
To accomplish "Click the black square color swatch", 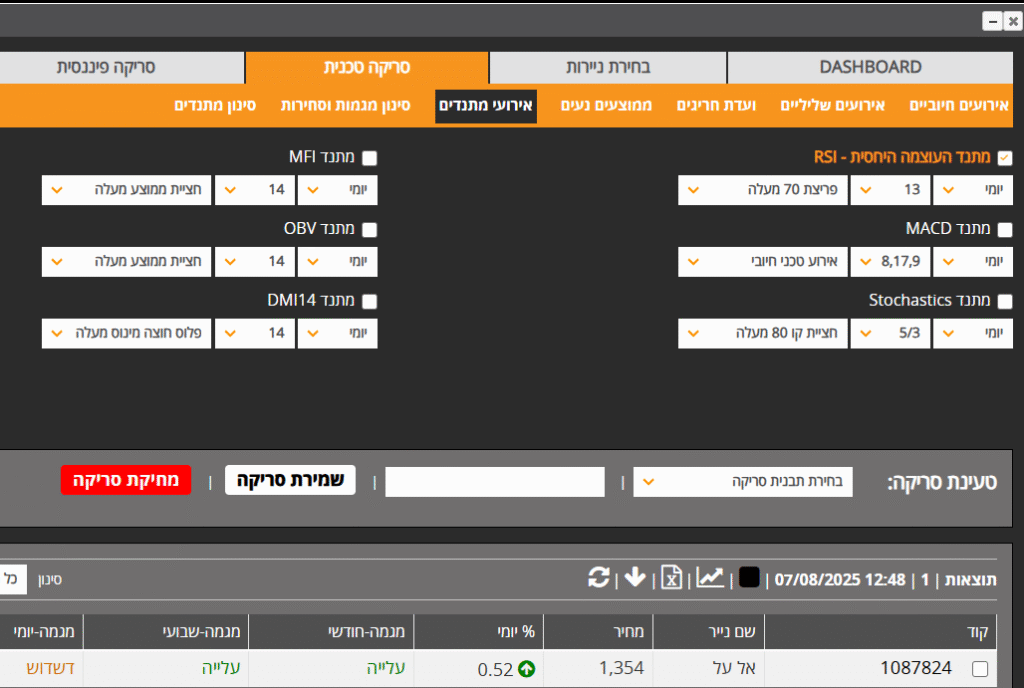I will [x=749, y=578].
